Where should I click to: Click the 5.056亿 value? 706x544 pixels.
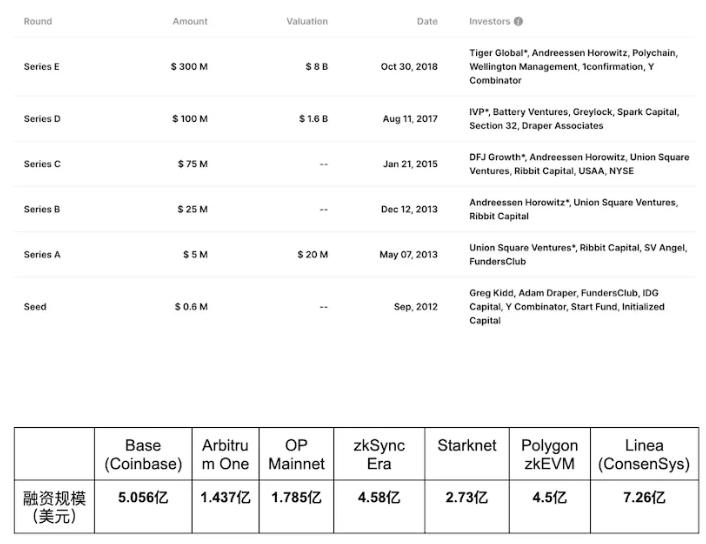[x=143, y=498]
